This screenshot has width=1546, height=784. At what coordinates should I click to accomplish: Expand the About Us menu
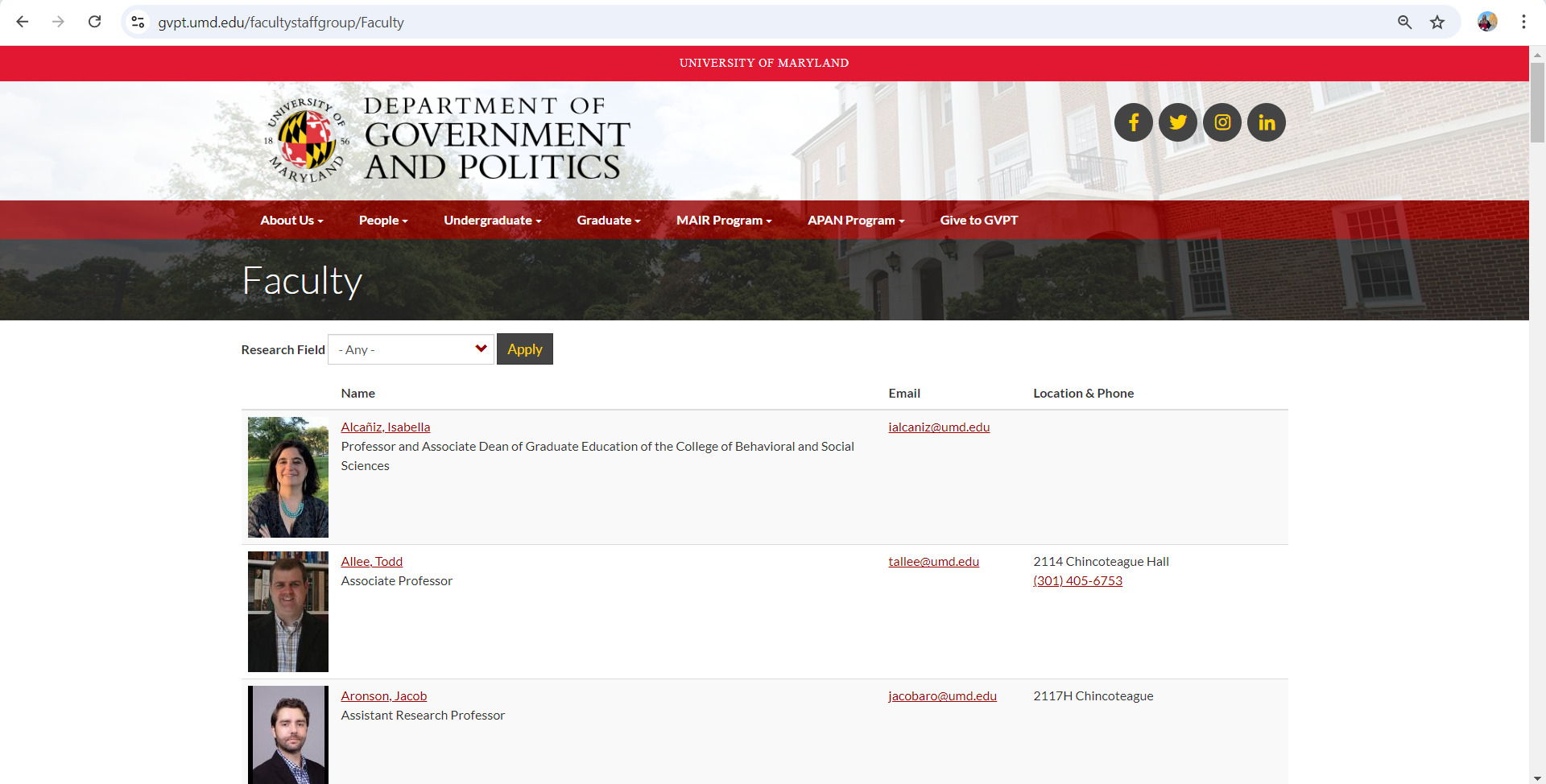(x=291, y=221)
